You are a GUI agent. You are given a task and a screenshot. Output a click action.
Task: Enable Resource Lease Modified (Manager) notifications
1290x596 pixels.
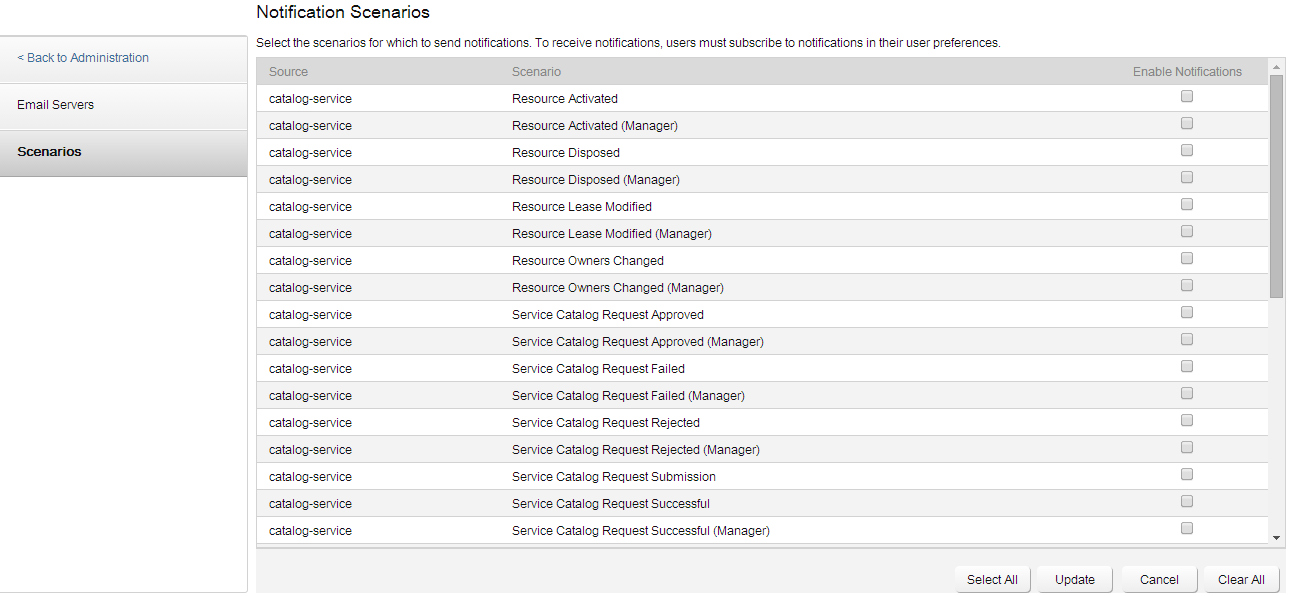(1187, 232)
